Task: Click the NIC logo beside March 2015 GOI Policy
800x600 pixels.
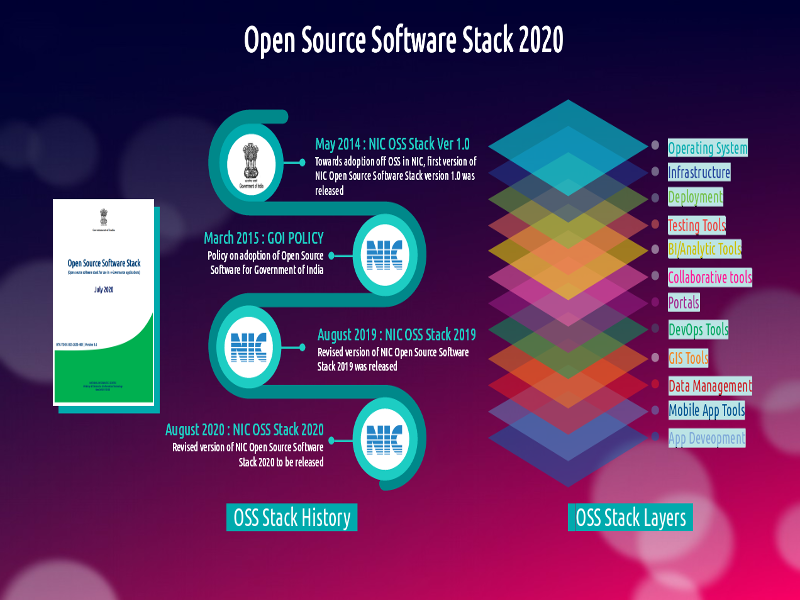Action: pos(385,255)
